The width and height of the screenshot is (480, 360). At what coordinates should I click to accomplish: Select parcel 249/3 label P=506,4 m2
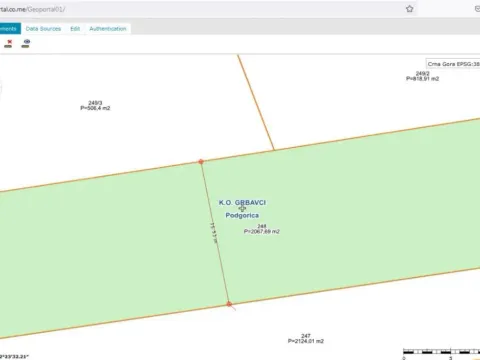(95, 108)
